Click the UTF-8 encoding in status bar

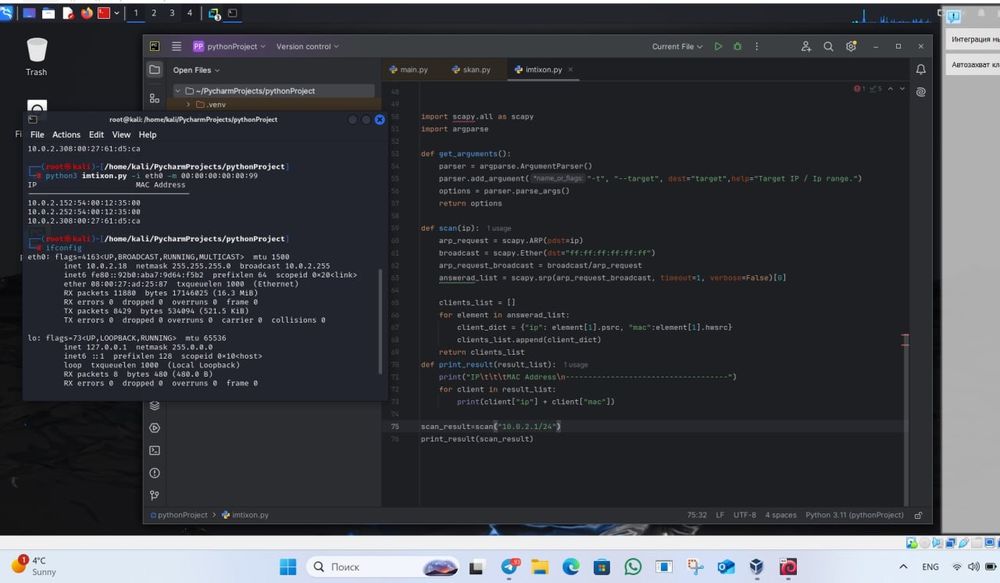tap(744, 515)
